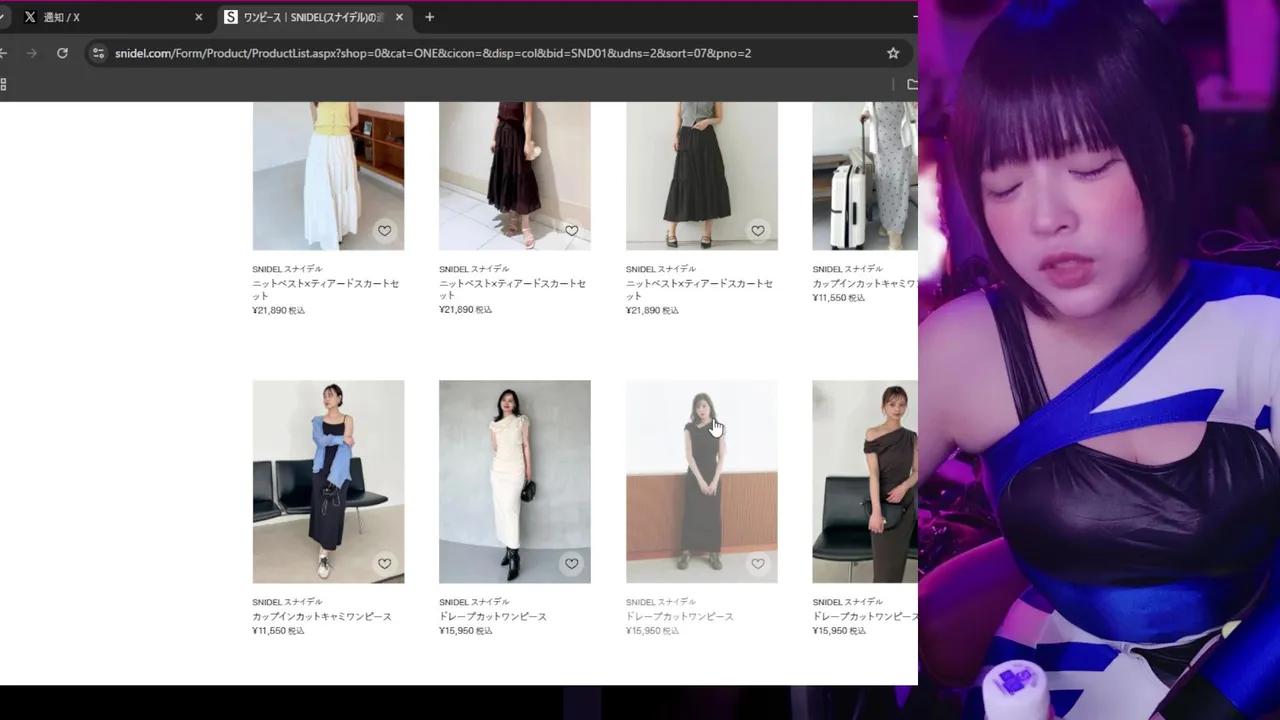Click ¥11,550 price under the suitcase photo item

click(839, 297)
